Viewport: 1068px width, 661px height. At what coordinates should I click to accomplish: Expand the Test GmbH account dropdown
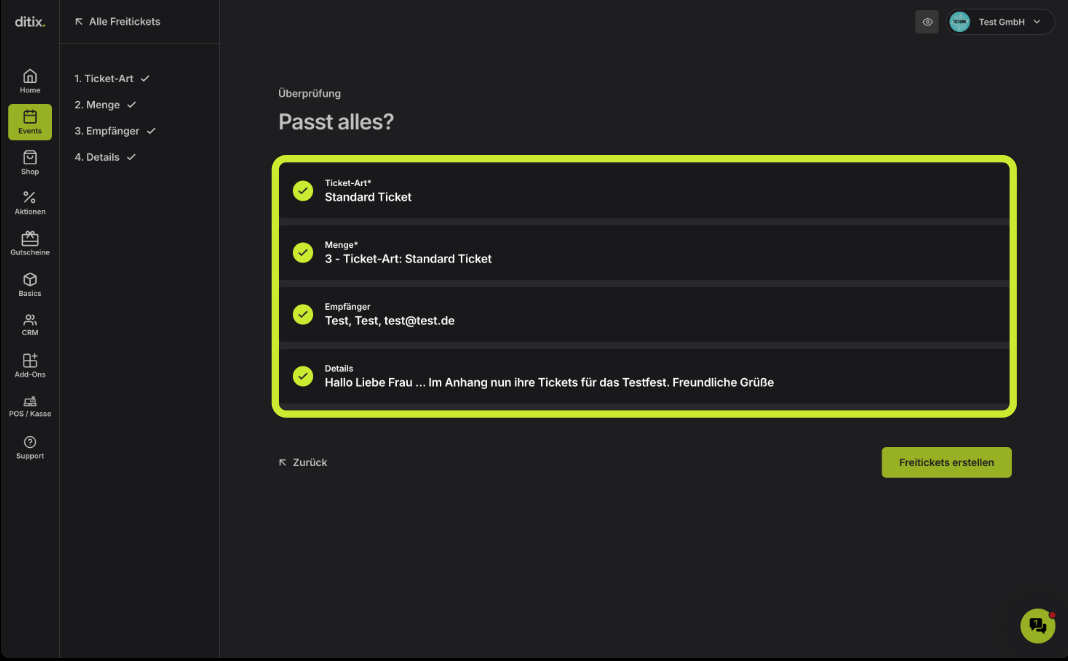tap(999, 22)
